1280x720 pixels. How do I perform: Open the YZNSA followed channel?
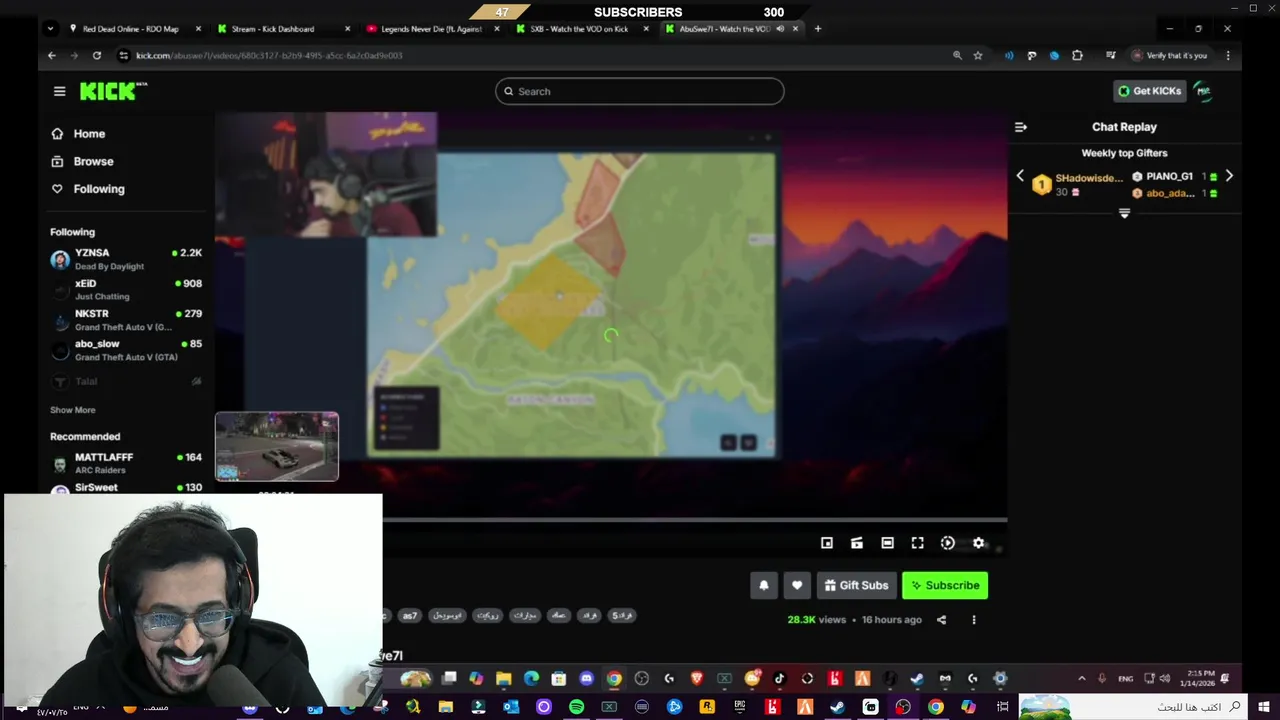(125, 259)
